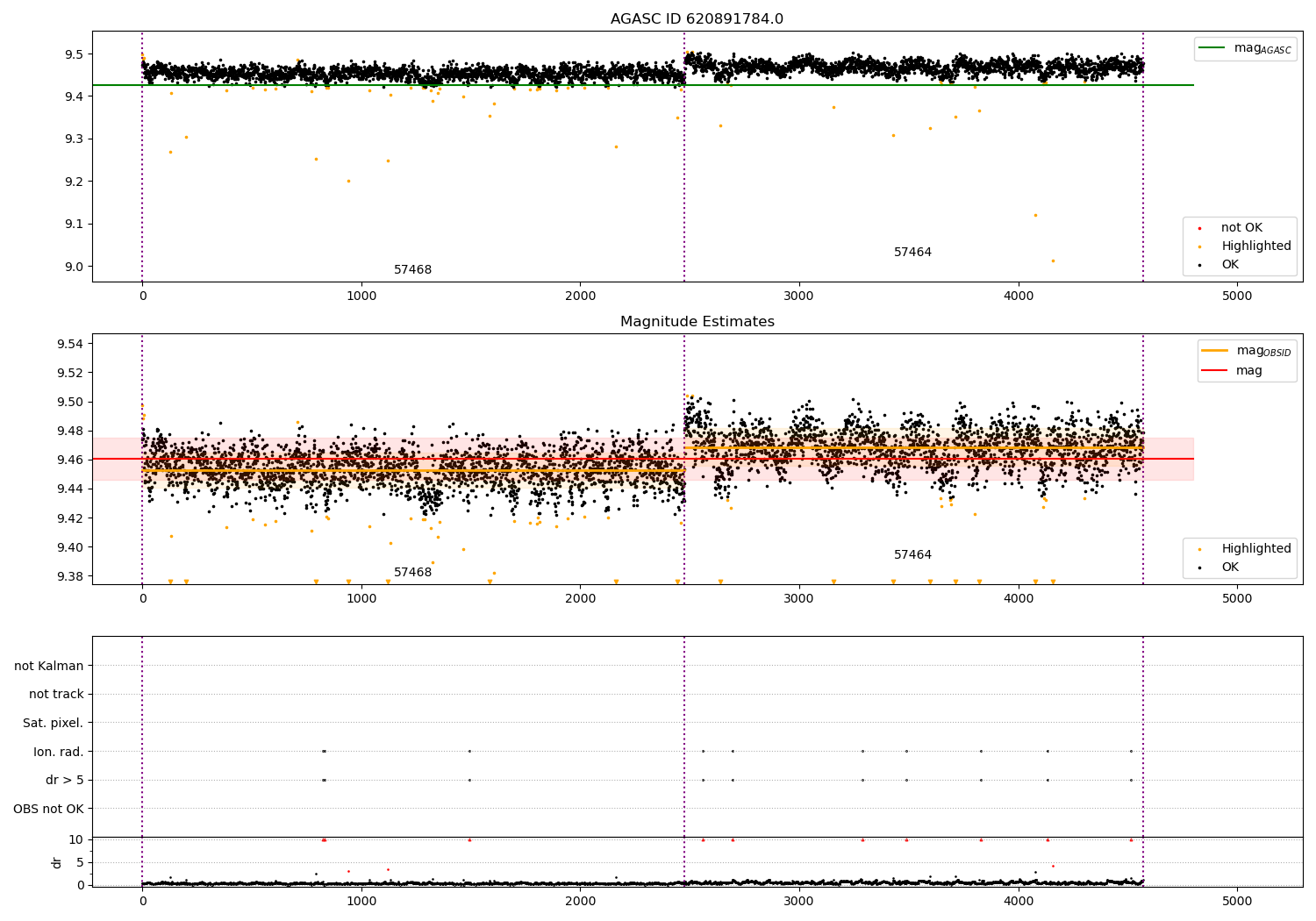Click the 'not Kalman' row label

pyautogui.click(x=49, y=666)
